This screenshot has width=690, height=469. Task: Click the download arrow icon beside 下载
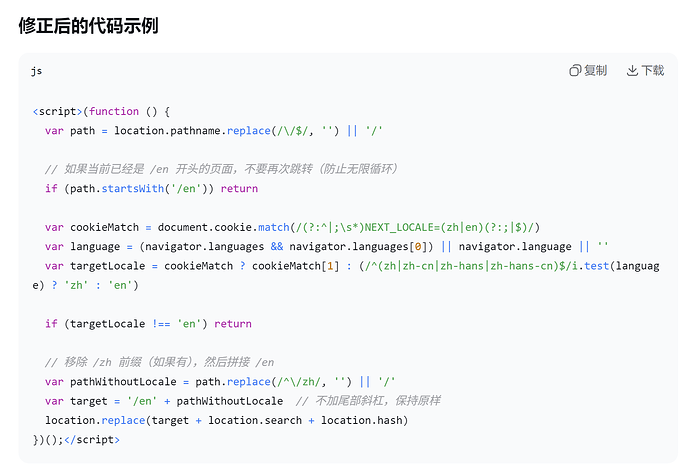point(632,70)
